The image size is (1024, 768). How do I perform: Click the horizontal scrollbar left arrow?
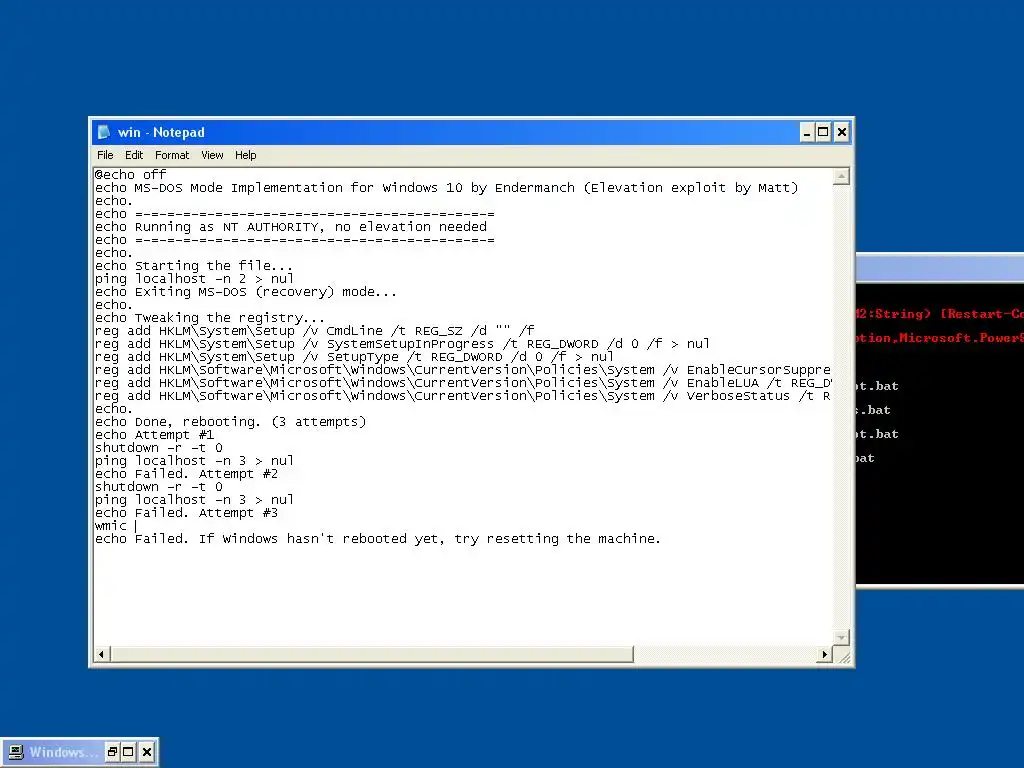point(101,654)
